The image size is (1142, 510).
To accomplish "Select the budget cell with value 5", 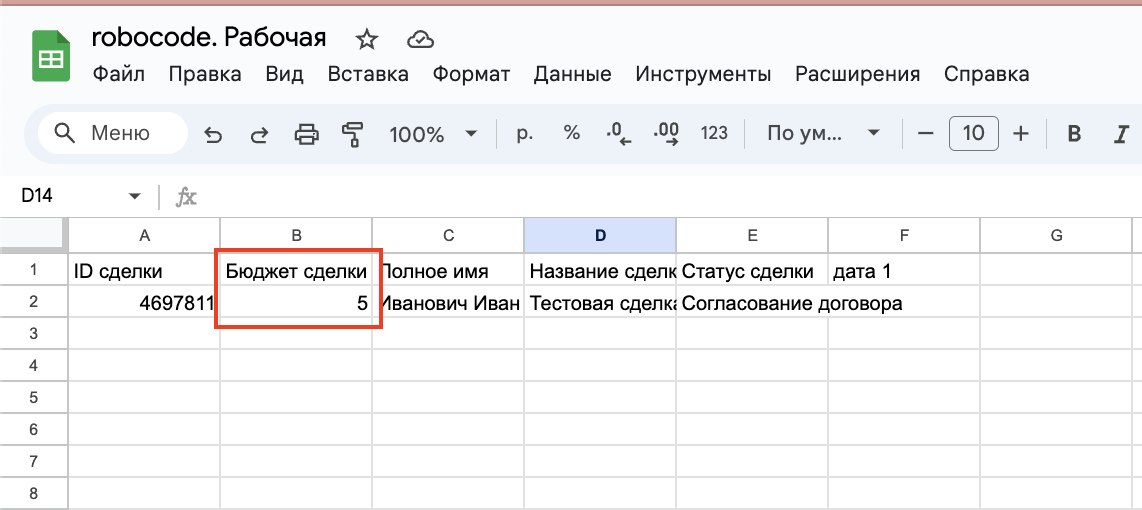I will click(296, 302).
